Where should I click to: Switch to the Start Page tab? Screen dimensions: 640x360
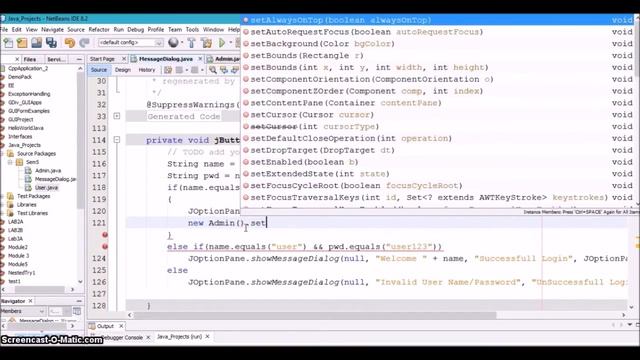pyautogui.click(x=102, y=59)
